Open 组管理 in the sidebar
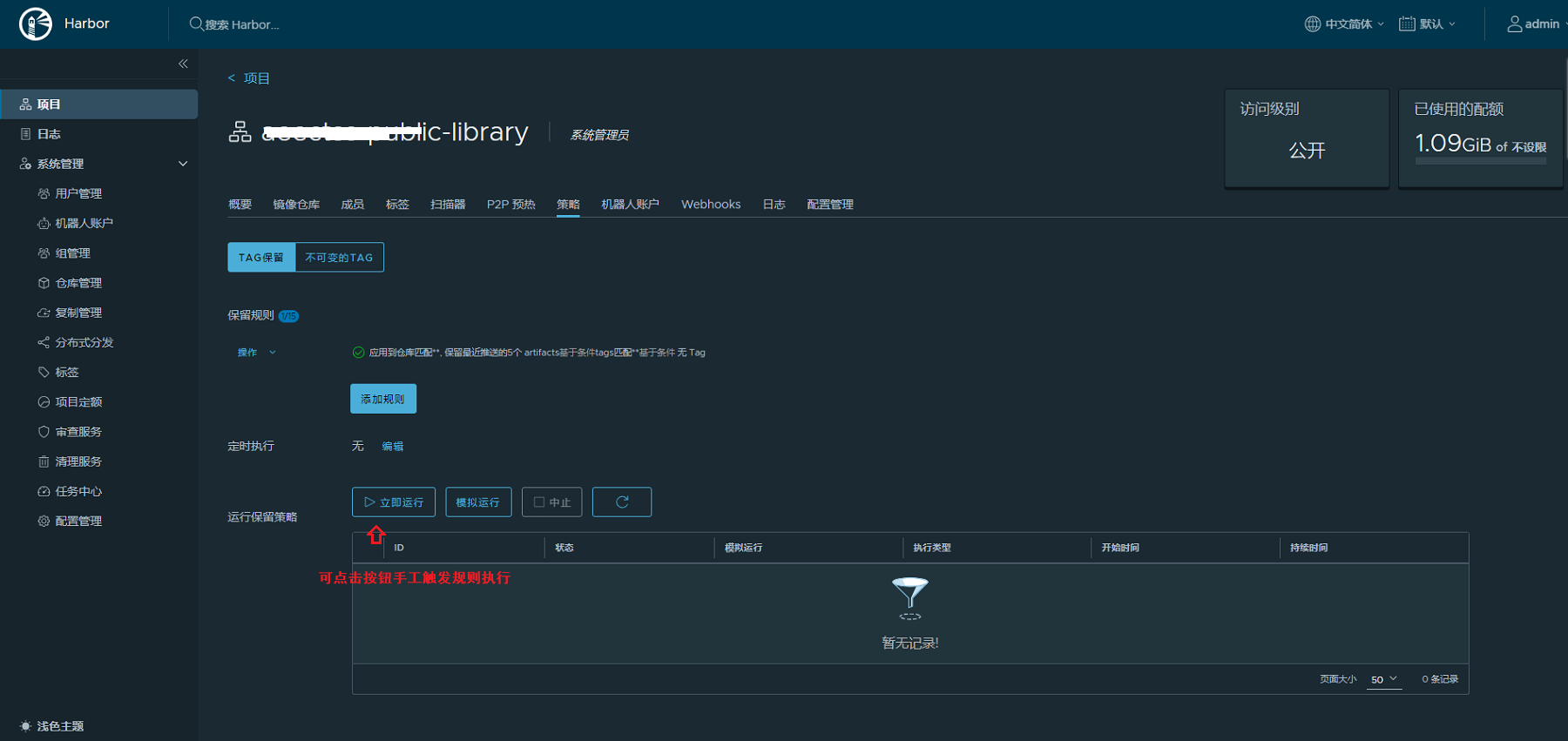Screen dimensions: 1568x741 64,253
